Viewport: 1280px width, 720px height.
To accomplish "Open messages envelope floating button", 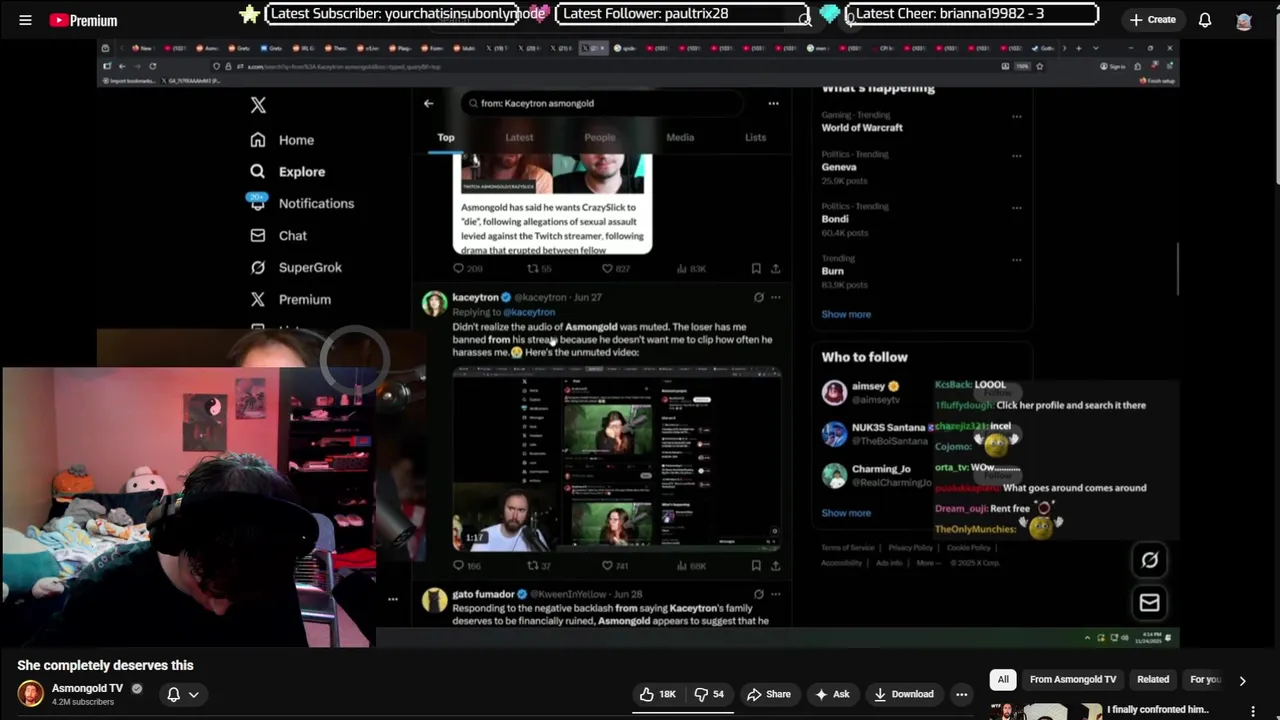I will coord(1149,602).
